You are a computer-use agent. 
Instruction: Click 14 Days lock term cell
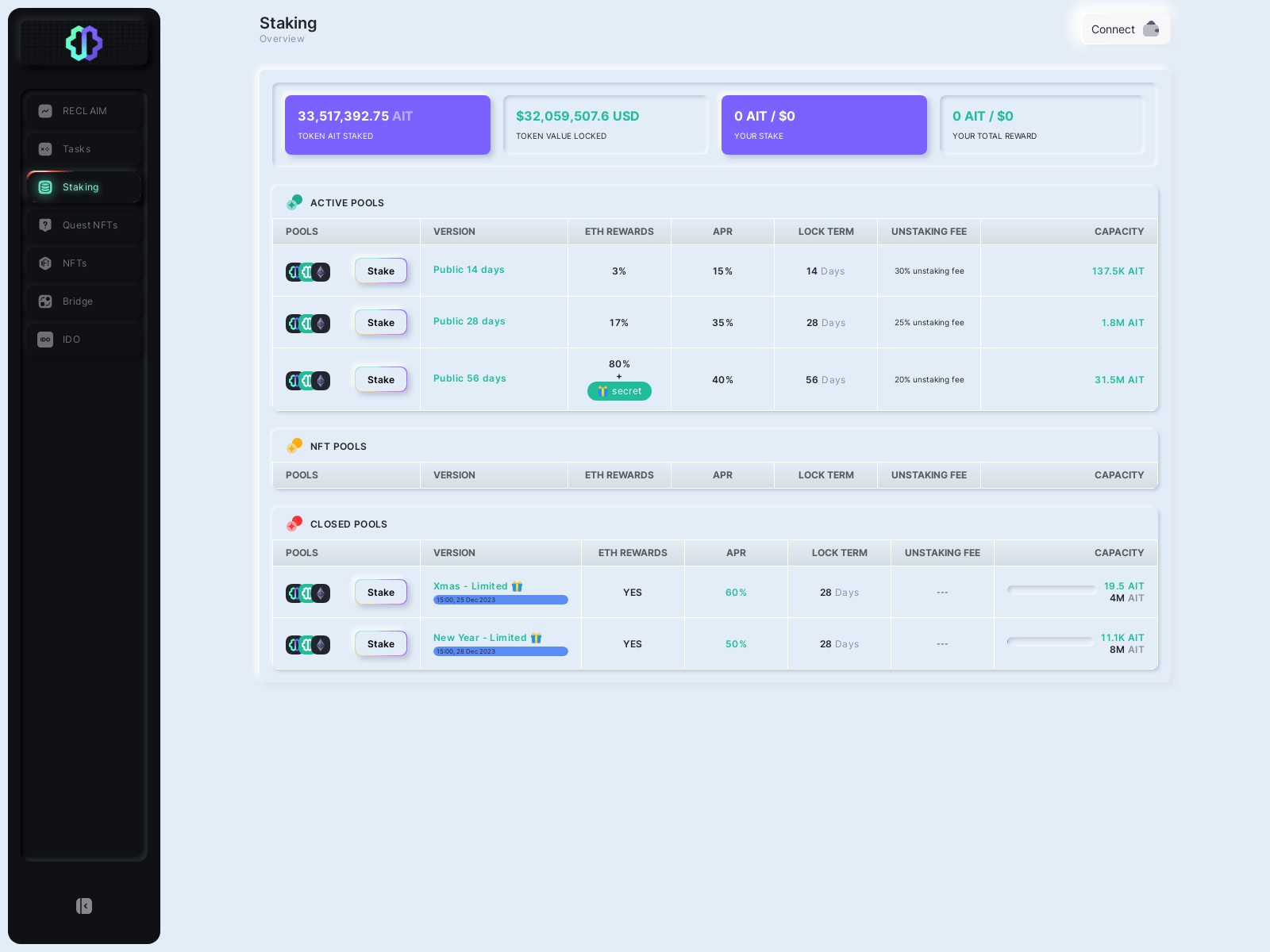[825, 271]
